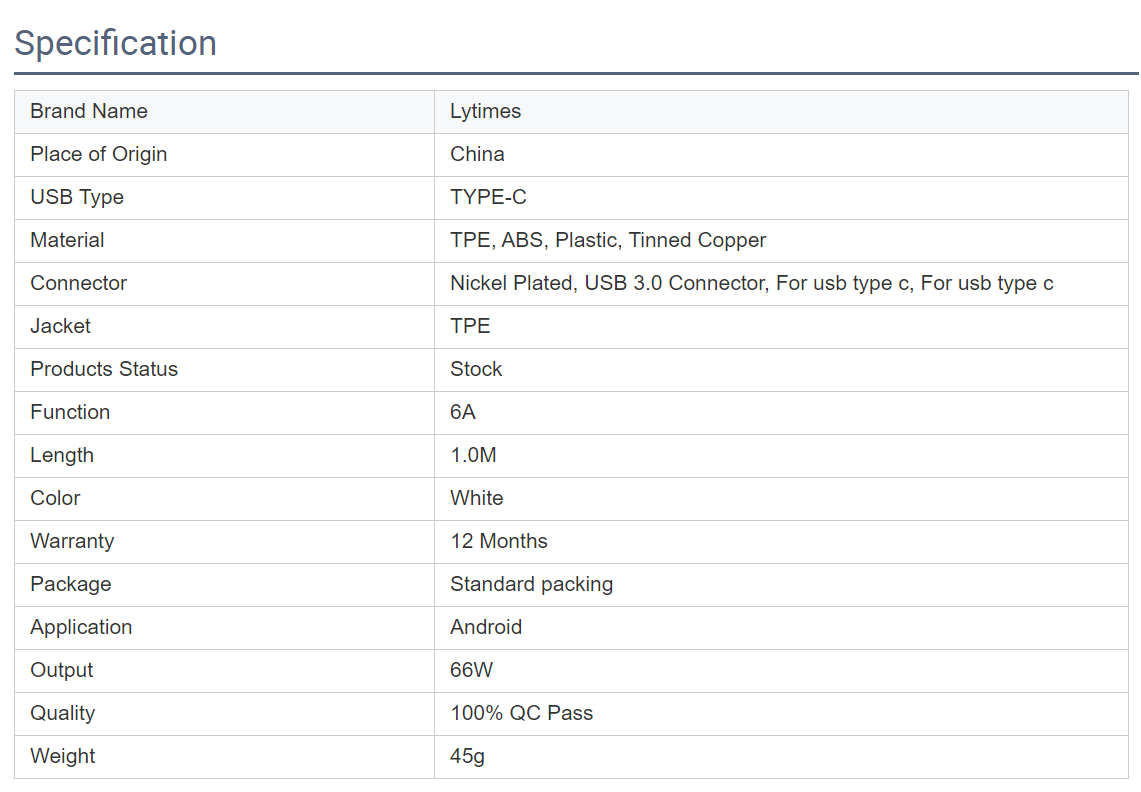This screenshot has width=1141, height=792.
Task: Click the TYPE-C value cell
Action: tap(488, 198)
